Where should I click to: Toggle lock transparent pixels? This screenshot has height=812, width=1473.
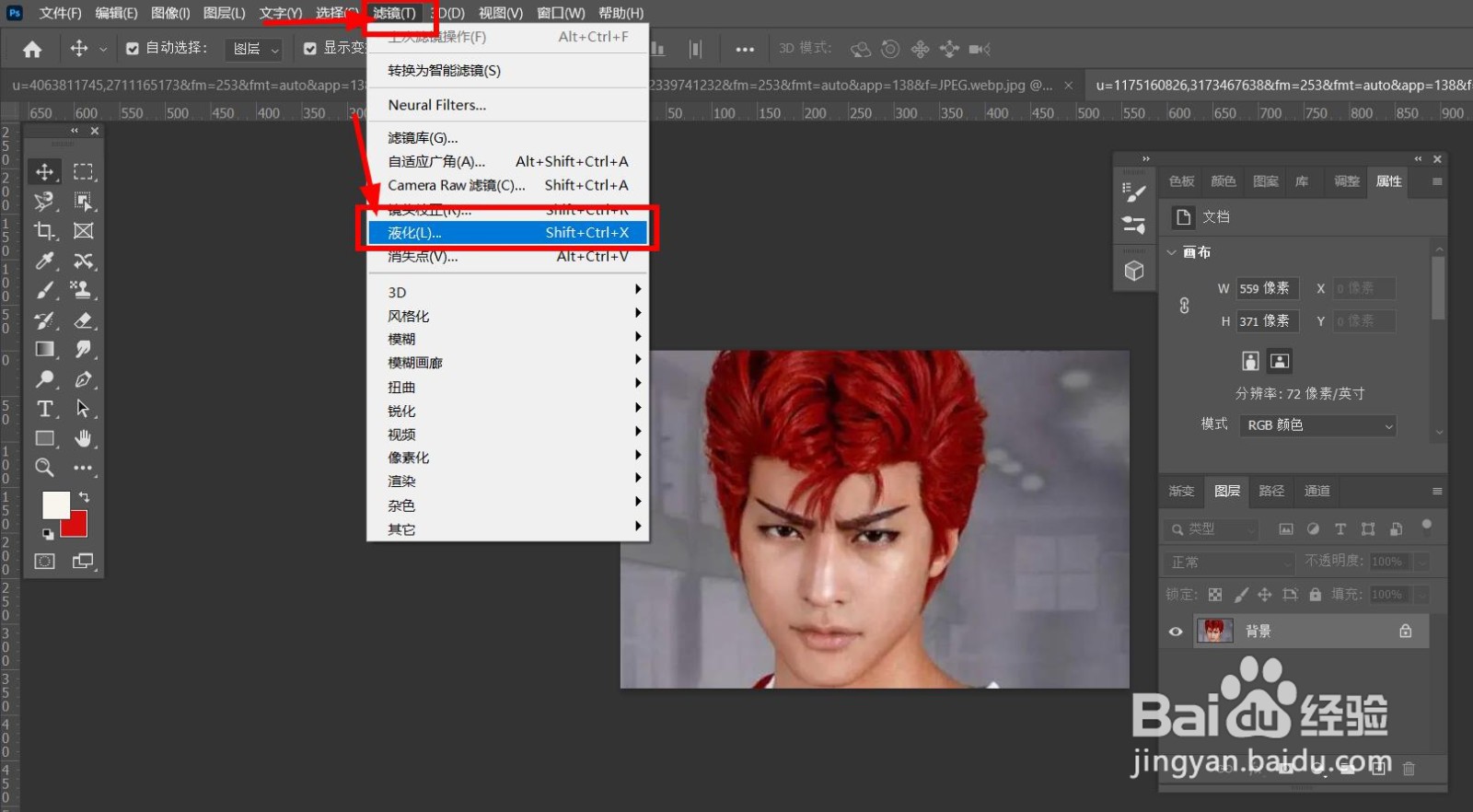point(1215,595)
